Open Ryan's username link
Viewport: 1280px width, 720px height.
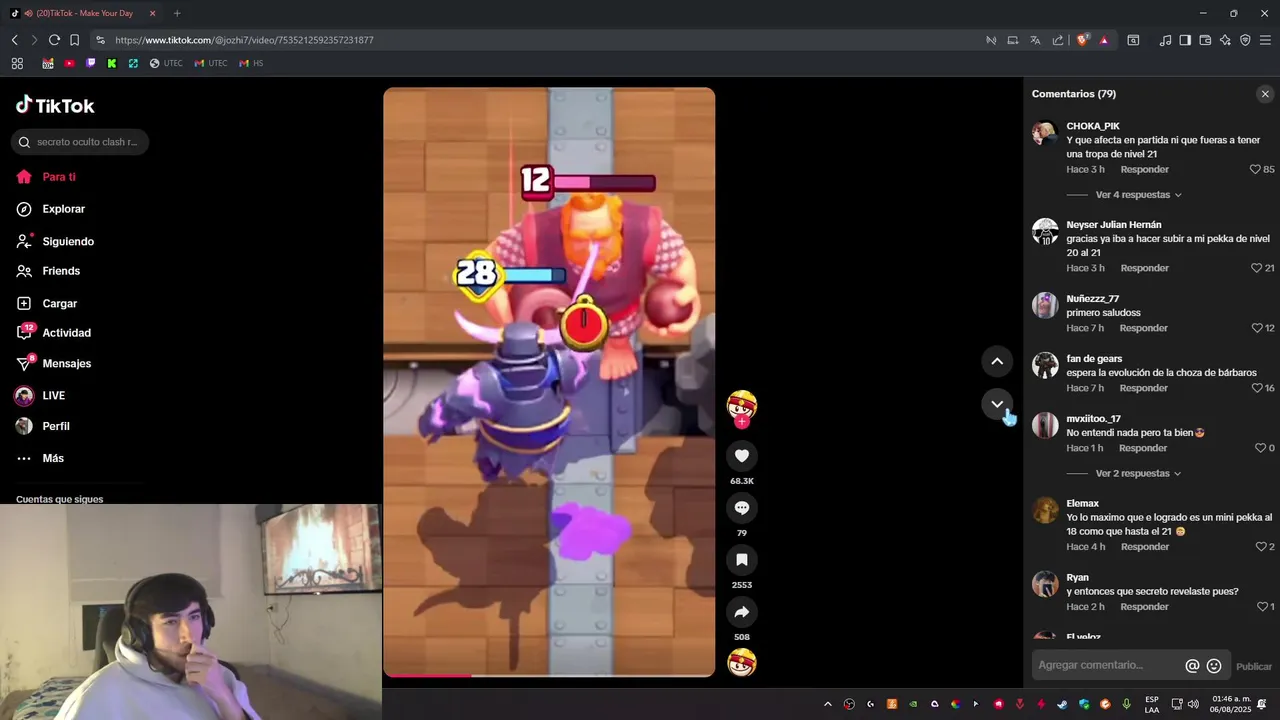pyautogui.click(x=1077, y=578)
